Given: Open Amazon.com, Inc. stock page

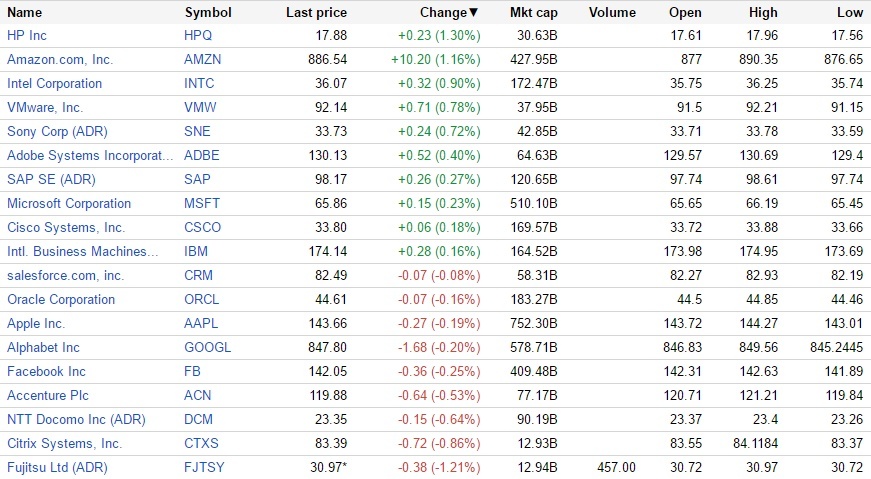Looking at the screenshot, I should [60, 59].
